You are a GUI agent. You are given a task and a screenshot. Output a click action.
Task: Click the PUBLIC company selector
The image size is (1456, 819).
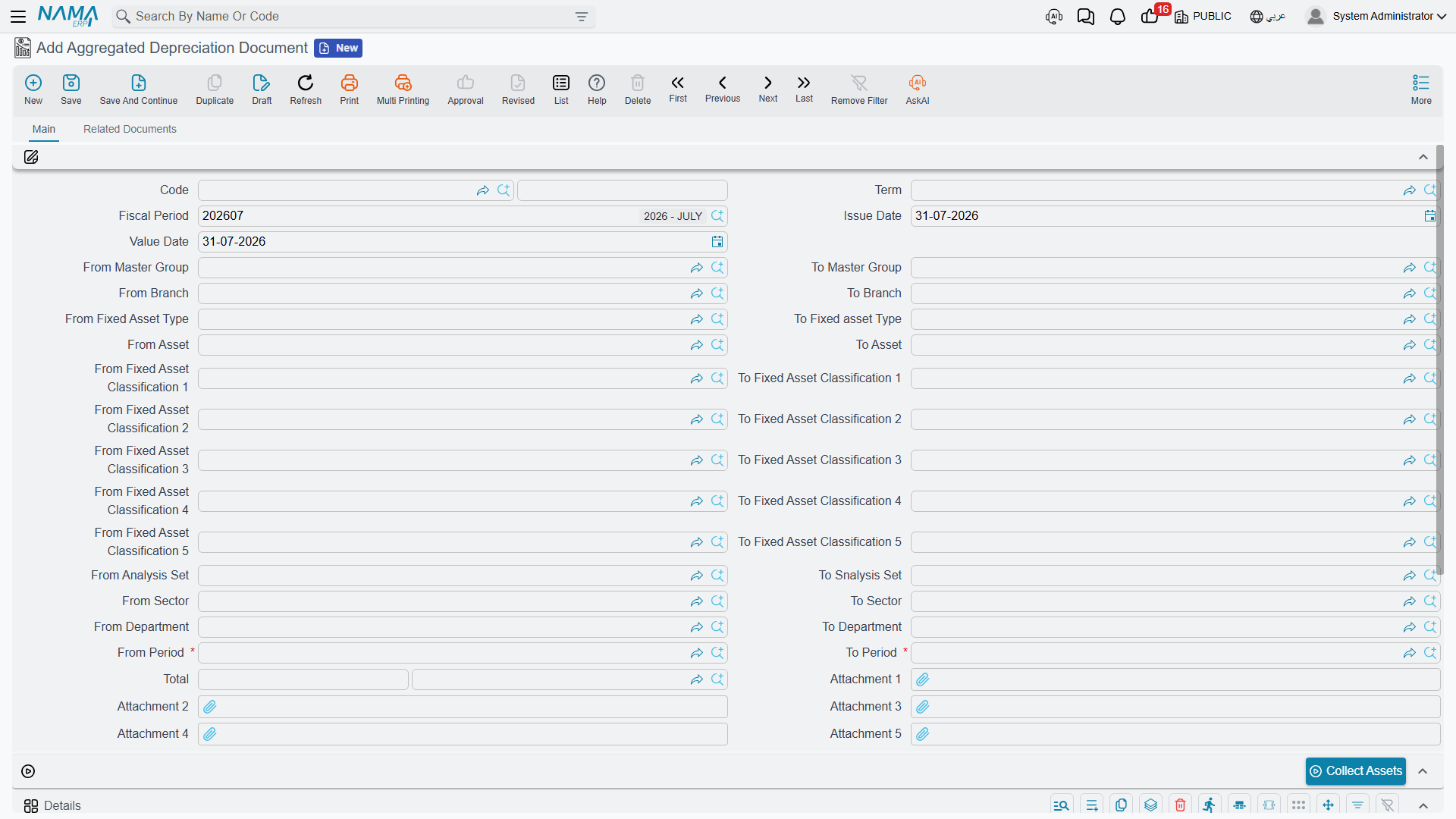pyautogui.click(x=1203, y=16)
